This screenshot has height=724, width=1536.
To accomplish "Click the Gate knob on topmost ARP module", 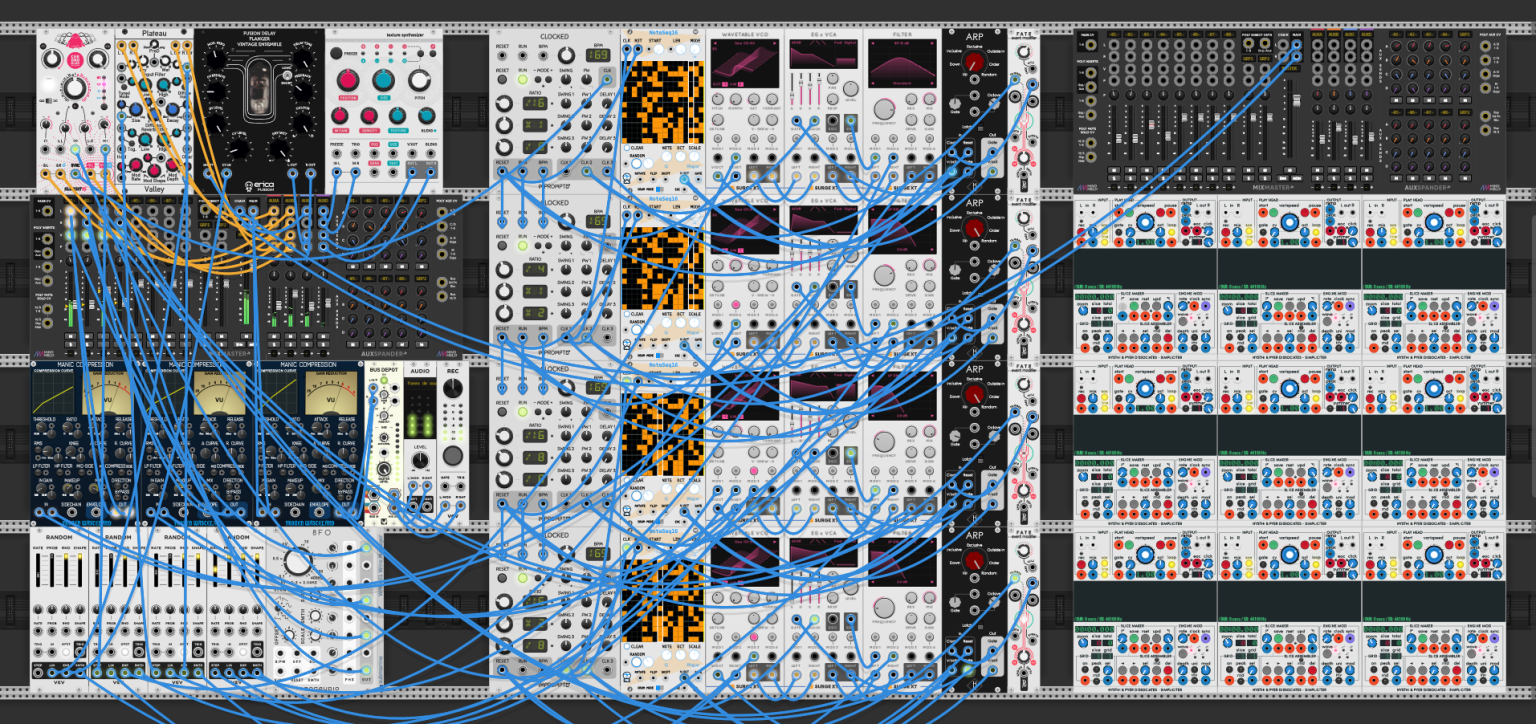I will point(955,103).
